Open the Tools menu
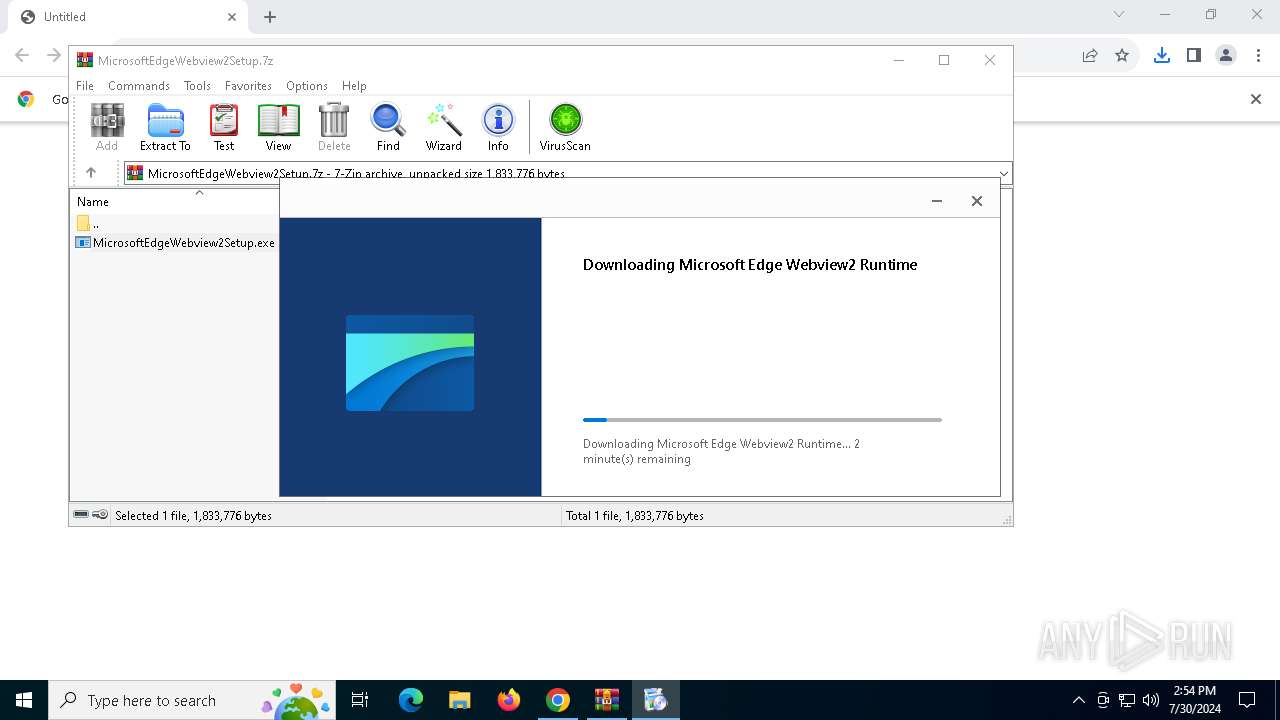The height and width of the screenshot is (720, 1280). (x=197, y=86)
